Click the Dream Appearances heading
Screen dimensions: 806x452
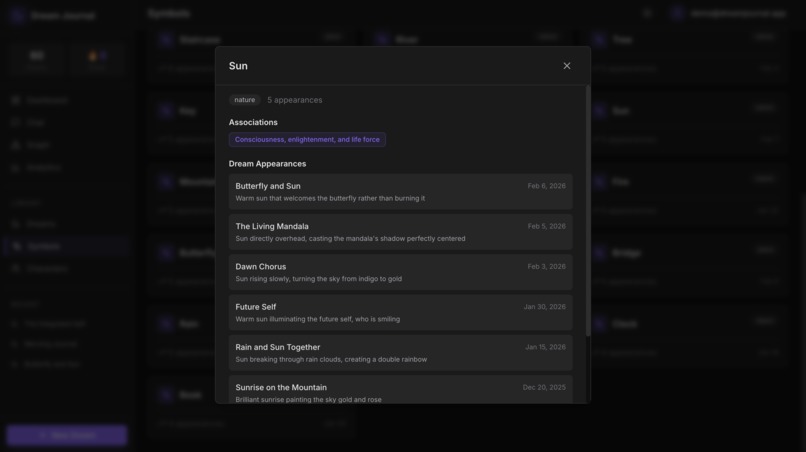[x=267, y=164]
